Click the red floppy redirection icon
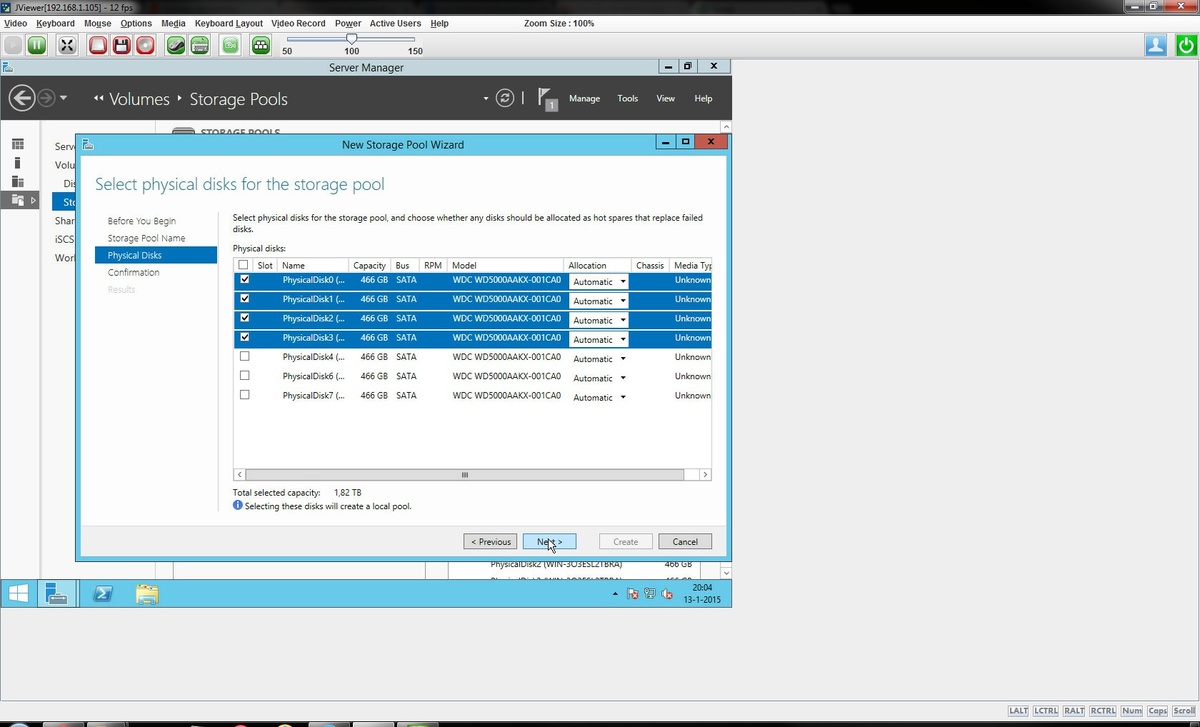This screenshot has width=1200, height=727. (x=122, y=44)
